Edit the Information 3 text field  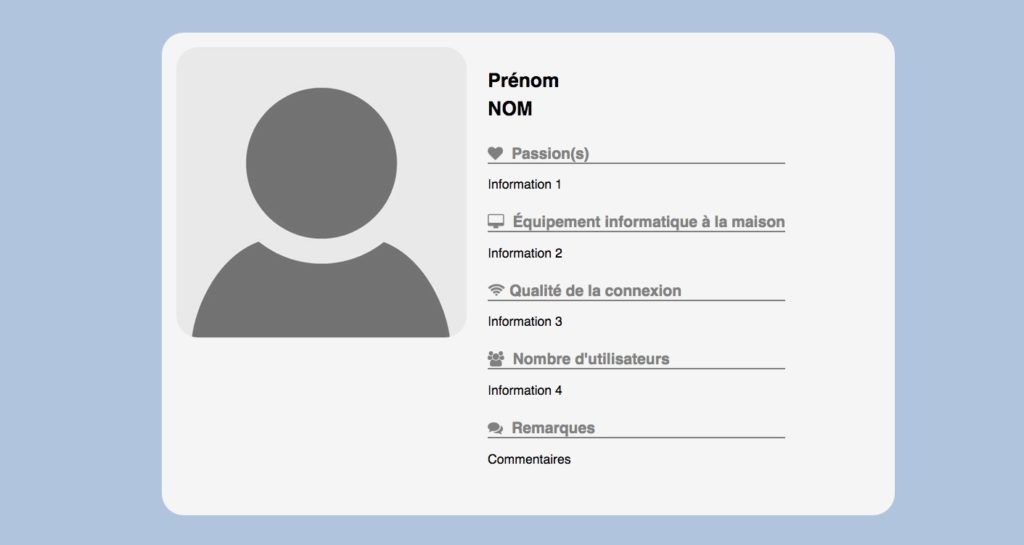525,321
